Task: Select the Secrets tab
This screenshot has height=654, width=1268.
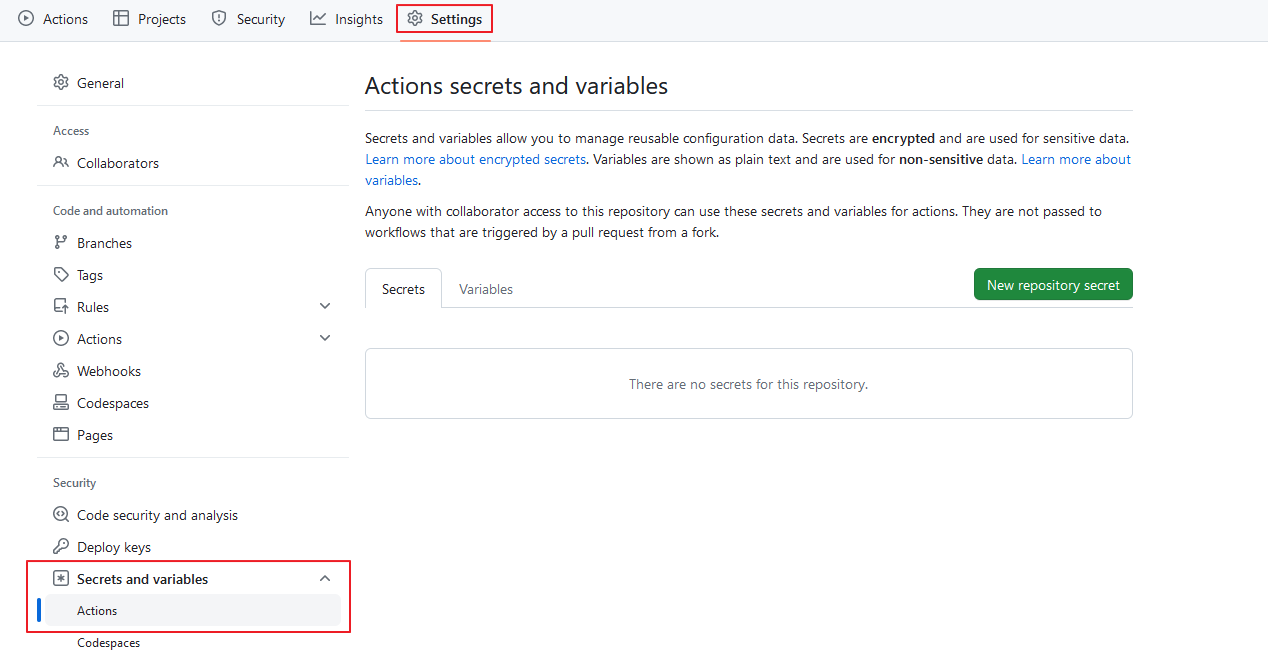Action: tap(403, 289)
